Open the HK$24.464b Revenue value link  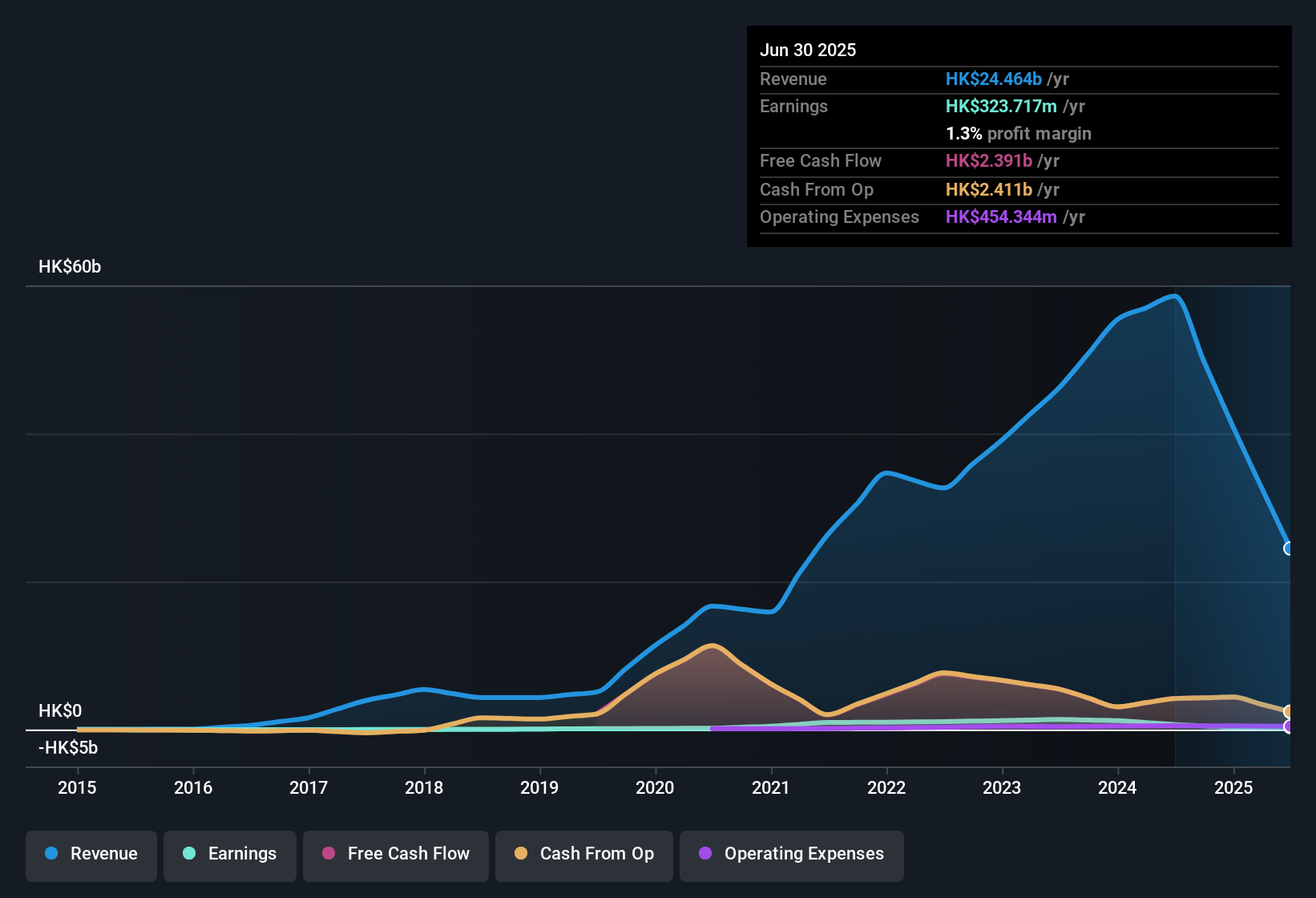point(994,79)
